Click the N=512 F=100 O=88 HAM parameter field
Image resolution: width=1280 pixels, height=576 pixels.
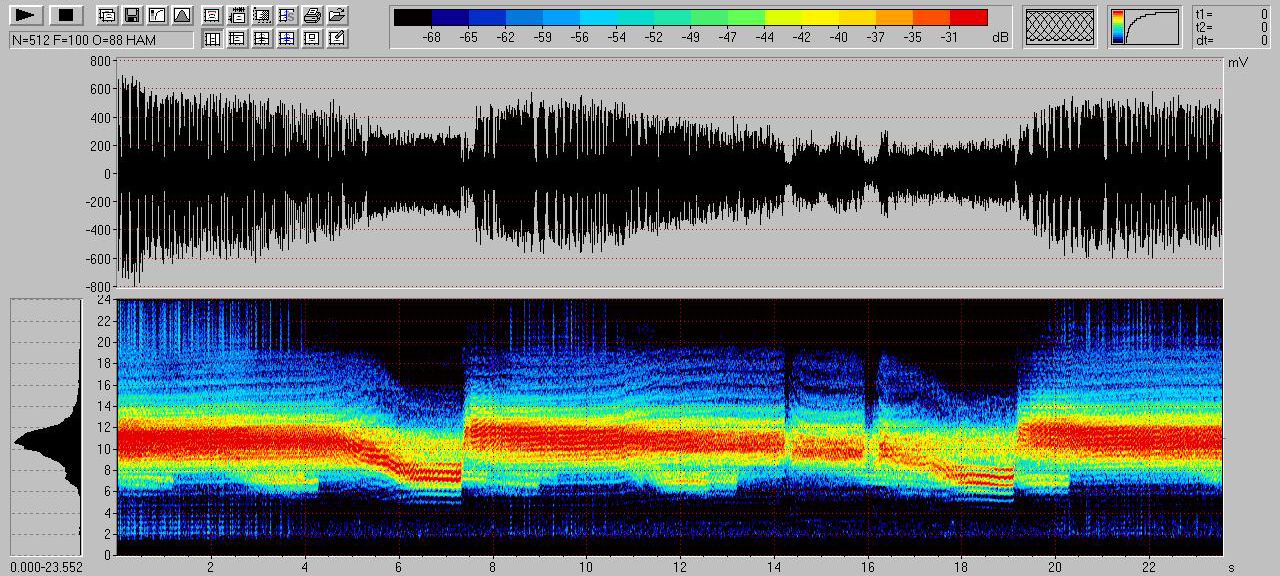click(100, 40)
